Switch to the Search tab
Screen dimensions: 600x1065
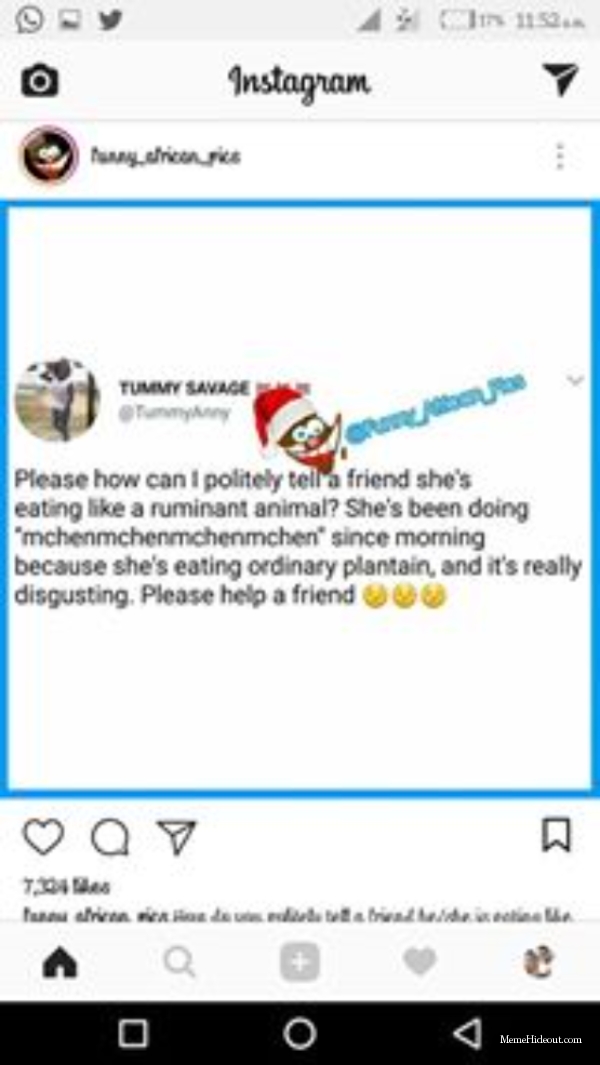179,962
